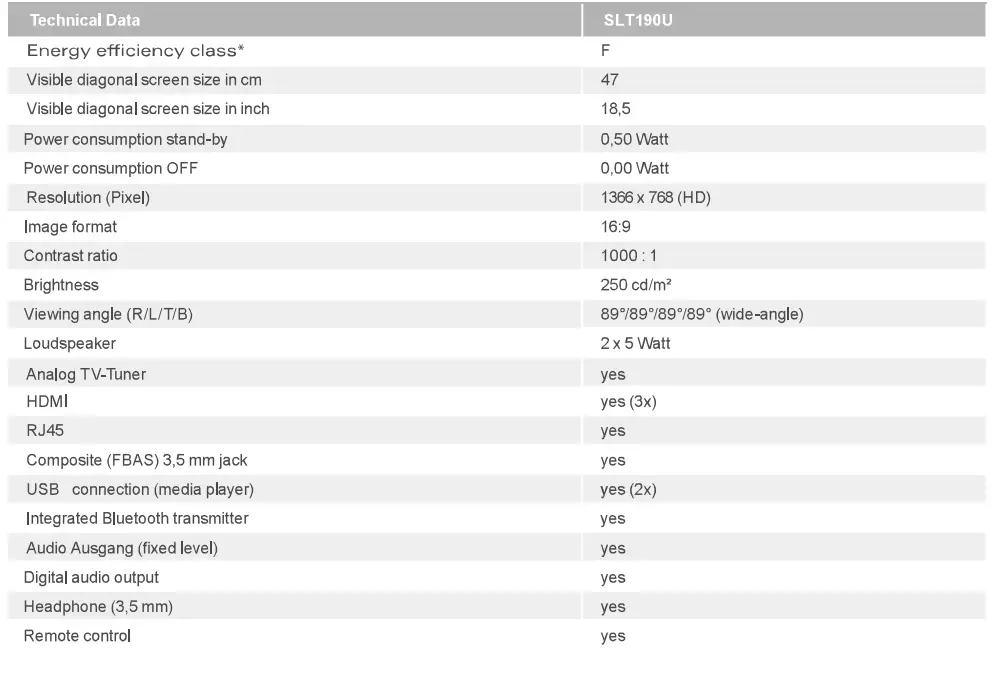Select the Contrast ratio label
Image resolution: width=1000 pixels, height=691 pixels.
tap(71, 256)
